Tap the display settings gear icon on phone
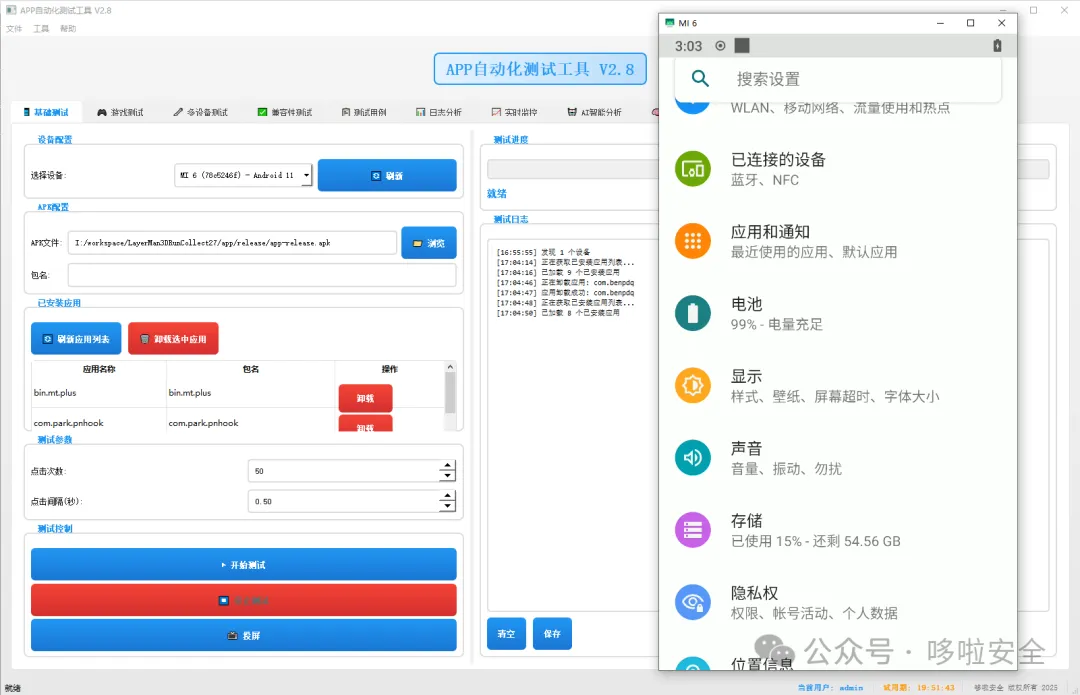This screenshot has height=695, width=1080. pyautogui.click(x=693, y=385)
